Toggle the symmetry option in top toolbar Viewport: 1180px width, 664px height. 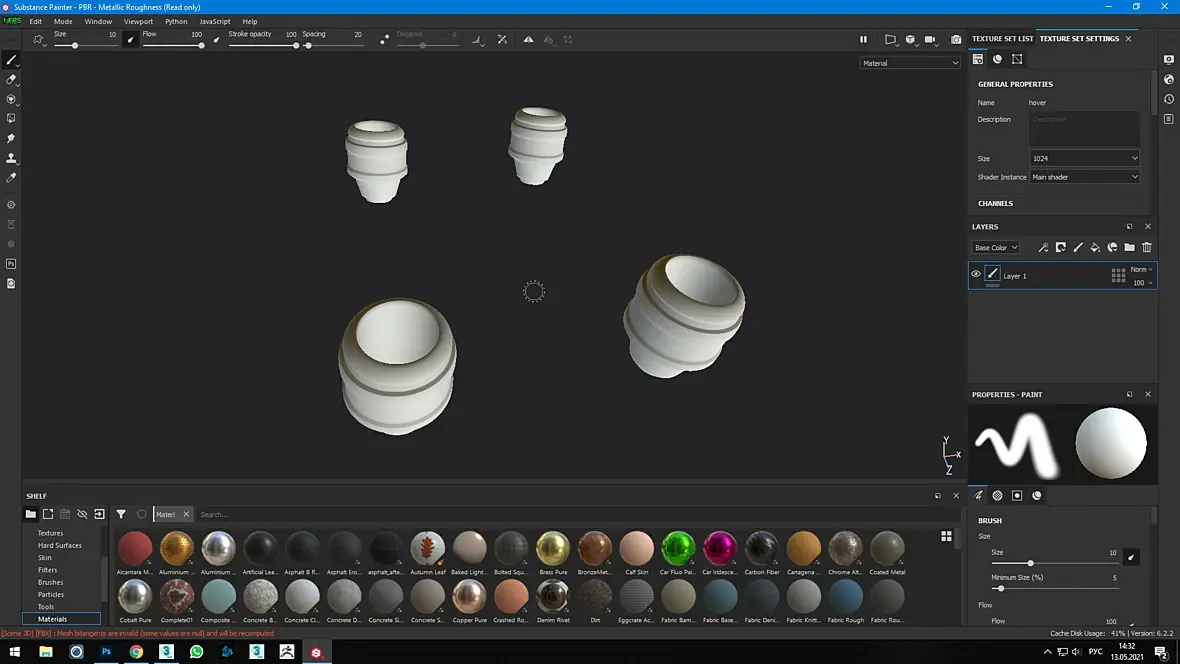(x=528, y=39)
